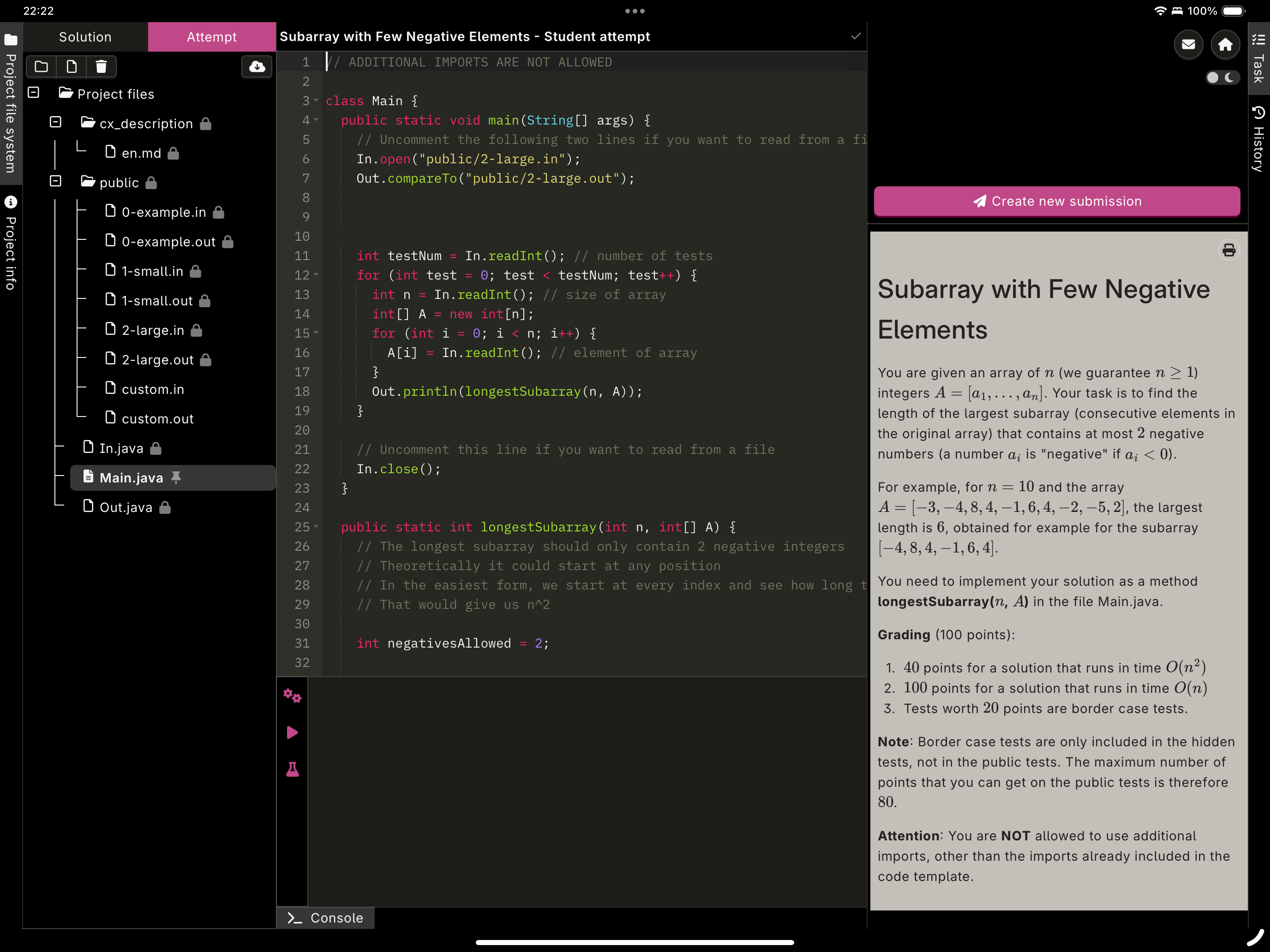Open the History side panel
The width and height of the screenshot is (1270, 952).
click(x=1258, y=139)
